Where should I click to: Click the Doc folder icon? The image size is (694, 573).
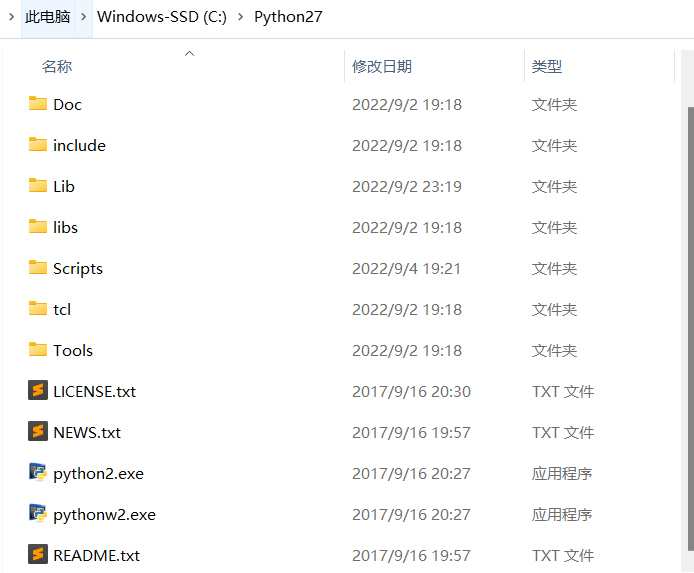(x=38, y=104)
